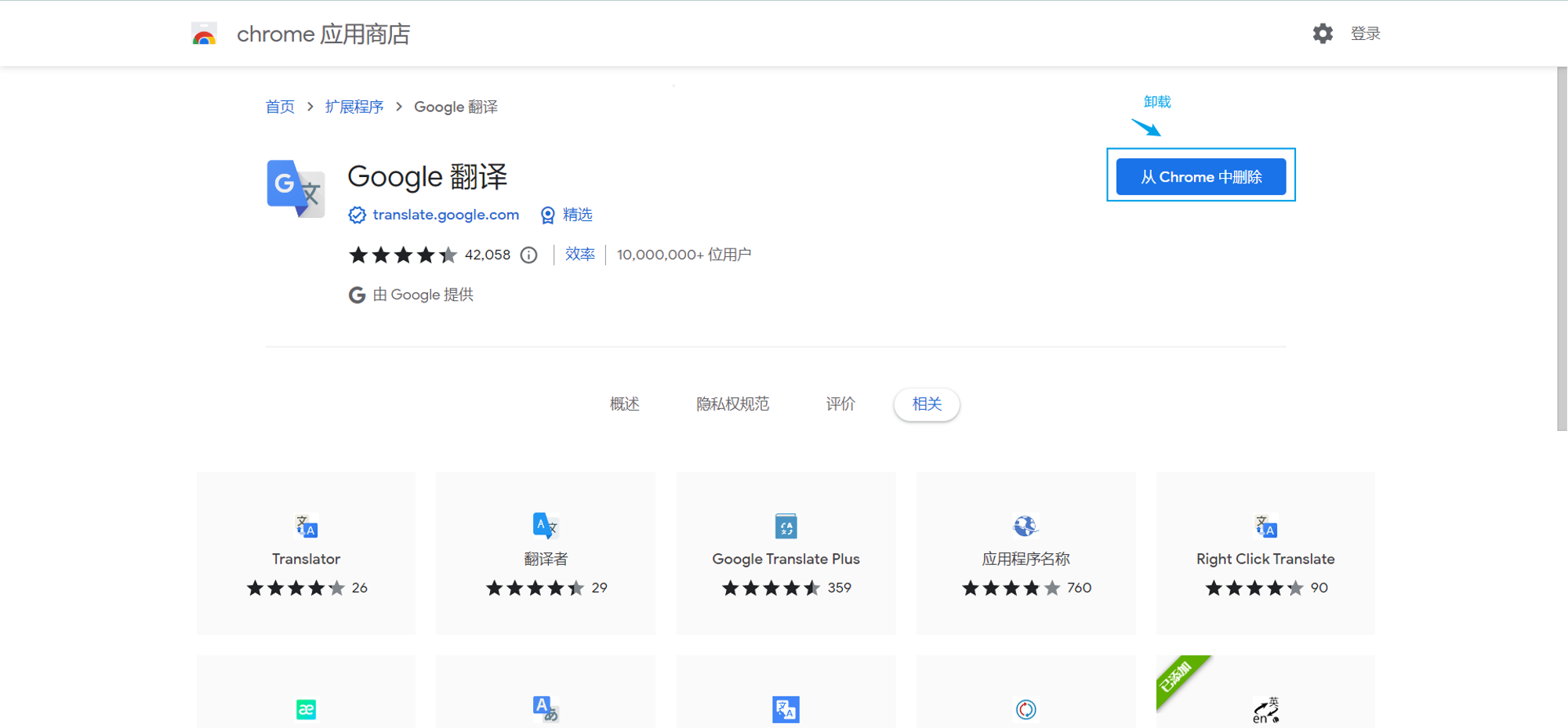Click the 翻译者 extension icon
Screen dimensions: 1568x728
point(546,526)
